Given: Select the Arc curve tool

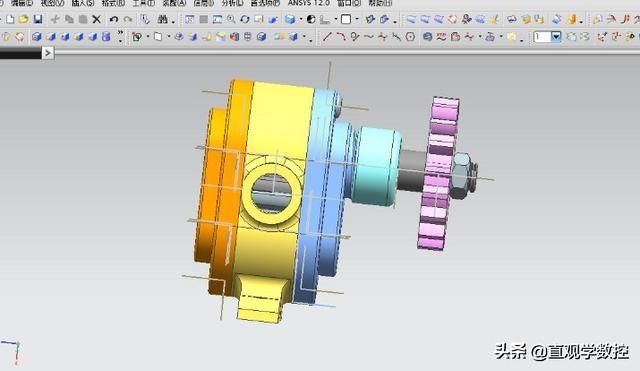Looking at the screenshot, I should coord(340,37).
